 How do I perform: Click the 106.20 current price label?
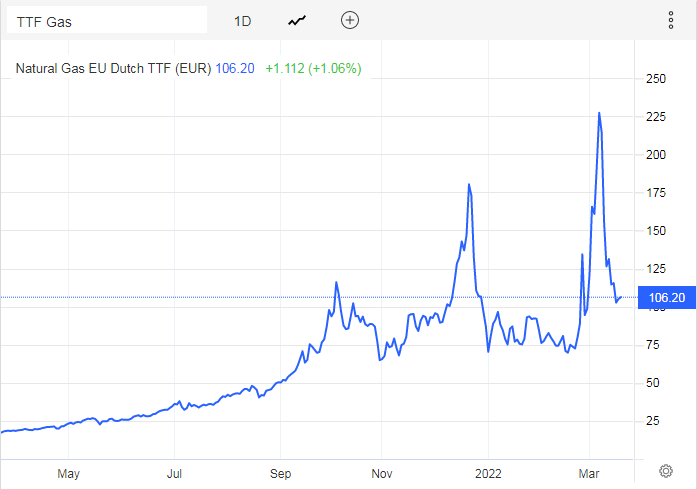(x=666, y=297)
